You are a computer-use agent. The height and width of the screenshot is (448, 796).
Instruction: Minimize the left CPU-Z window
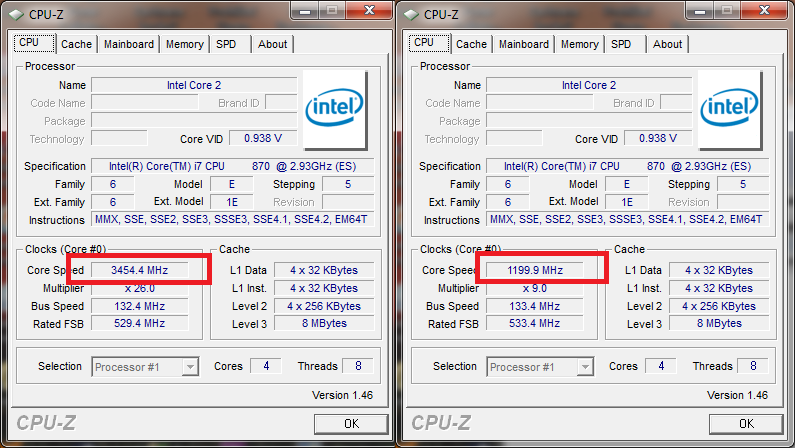(305, 11)
